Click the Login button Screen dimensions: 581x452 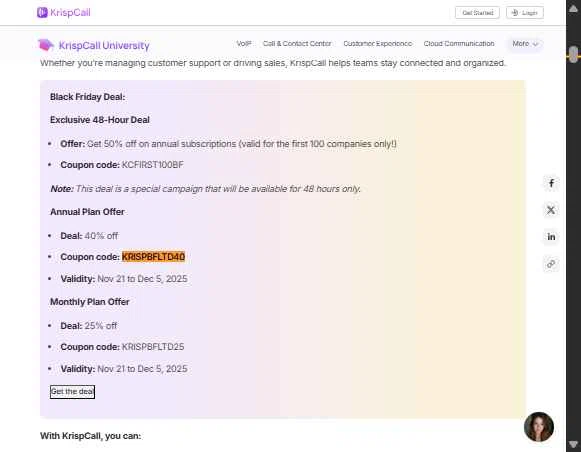coord(525,13)
